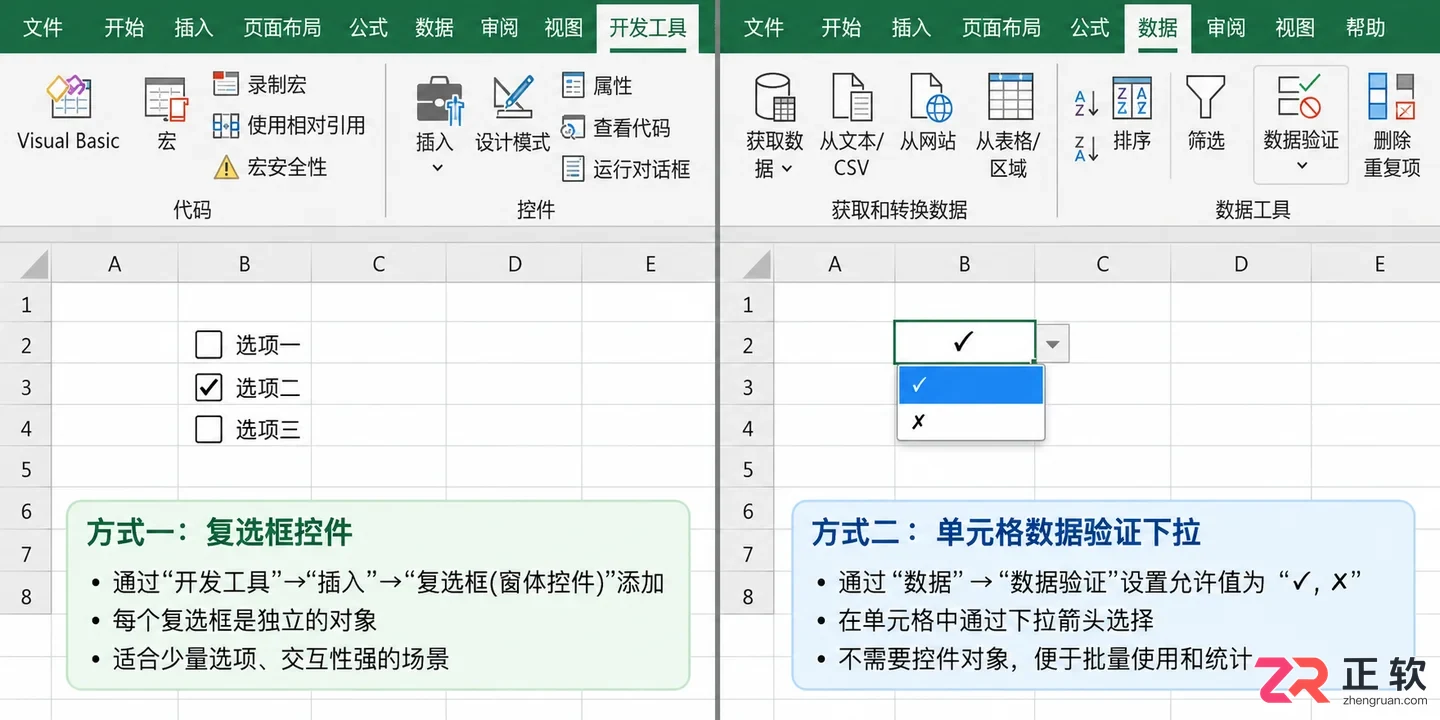
Task: Open the 排序 sort dialog
Action: pyautogui.click(x=1132, y=113)
